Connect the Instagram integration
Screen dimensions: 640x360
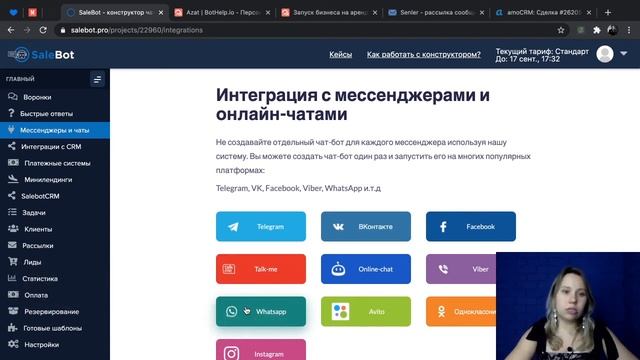pyautogui.click(x=261, y=350)
